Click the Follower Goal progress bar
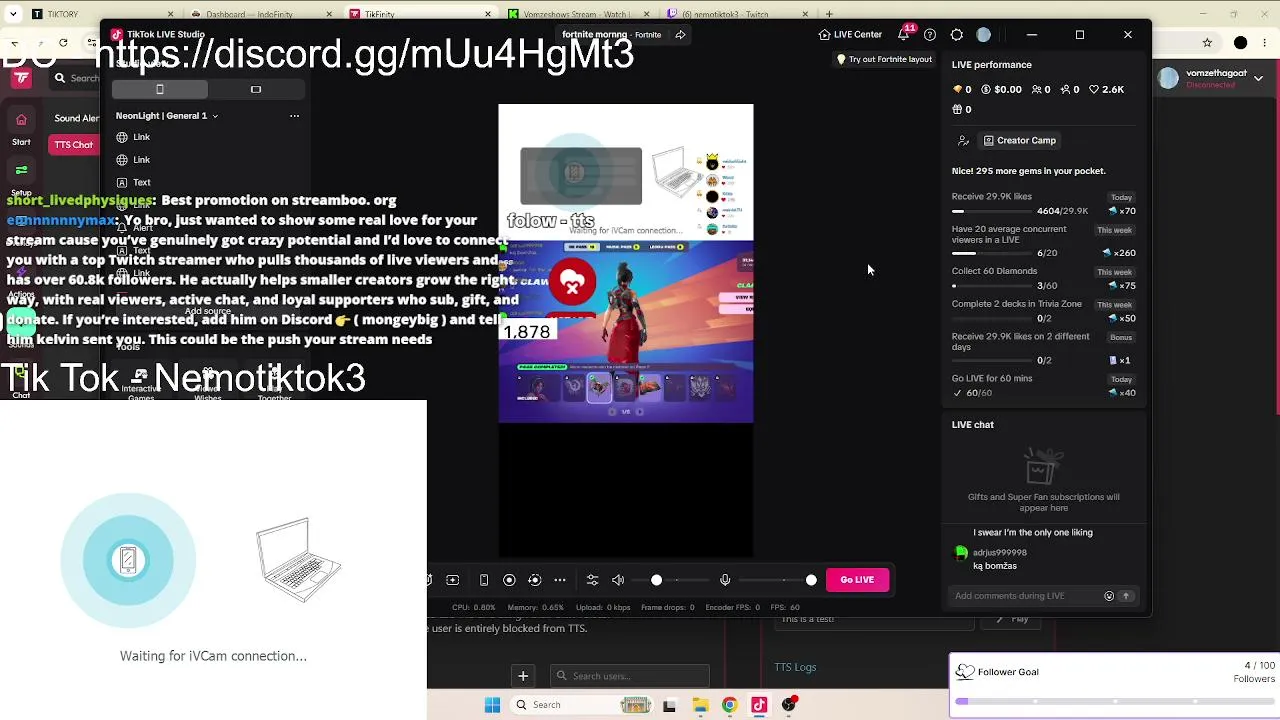 (x=1114, y=702)
